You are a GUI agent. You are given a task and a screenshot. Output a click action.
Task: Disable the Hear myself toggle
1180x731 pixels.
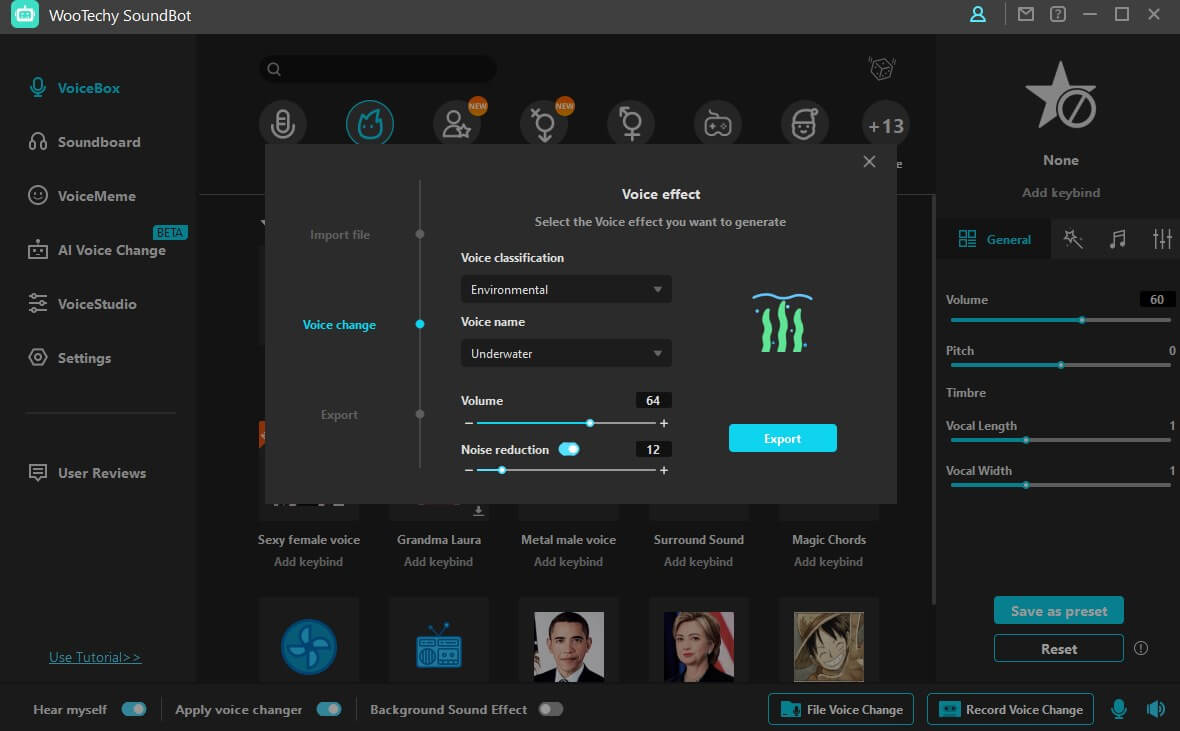click(x=134, y=709)
